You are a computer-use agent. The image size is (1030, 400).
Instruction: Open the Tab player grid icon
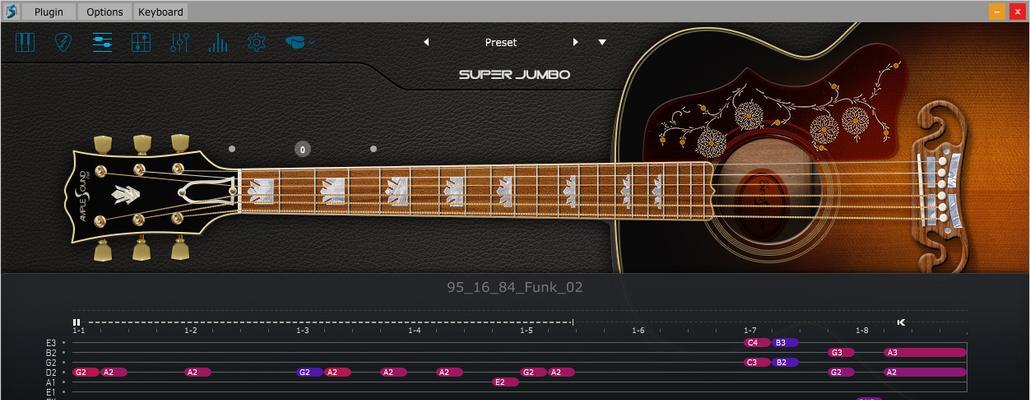(x=141, y=43)
